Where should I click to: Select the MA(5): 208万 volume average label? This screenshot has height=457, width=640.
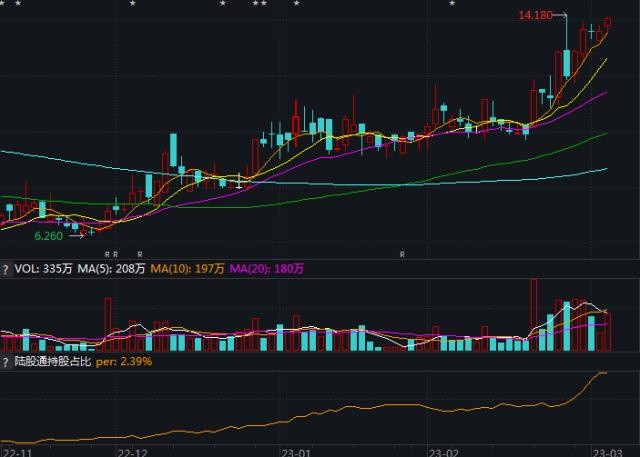pos(111,269)
